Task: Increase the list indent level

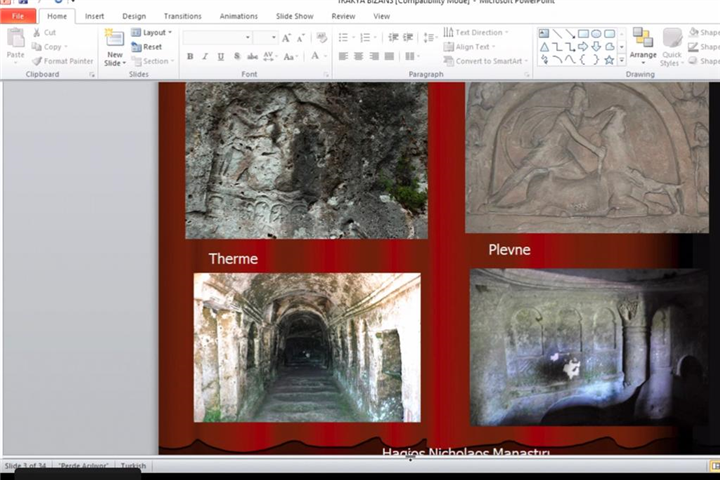Action: click(x=408, y=38)
